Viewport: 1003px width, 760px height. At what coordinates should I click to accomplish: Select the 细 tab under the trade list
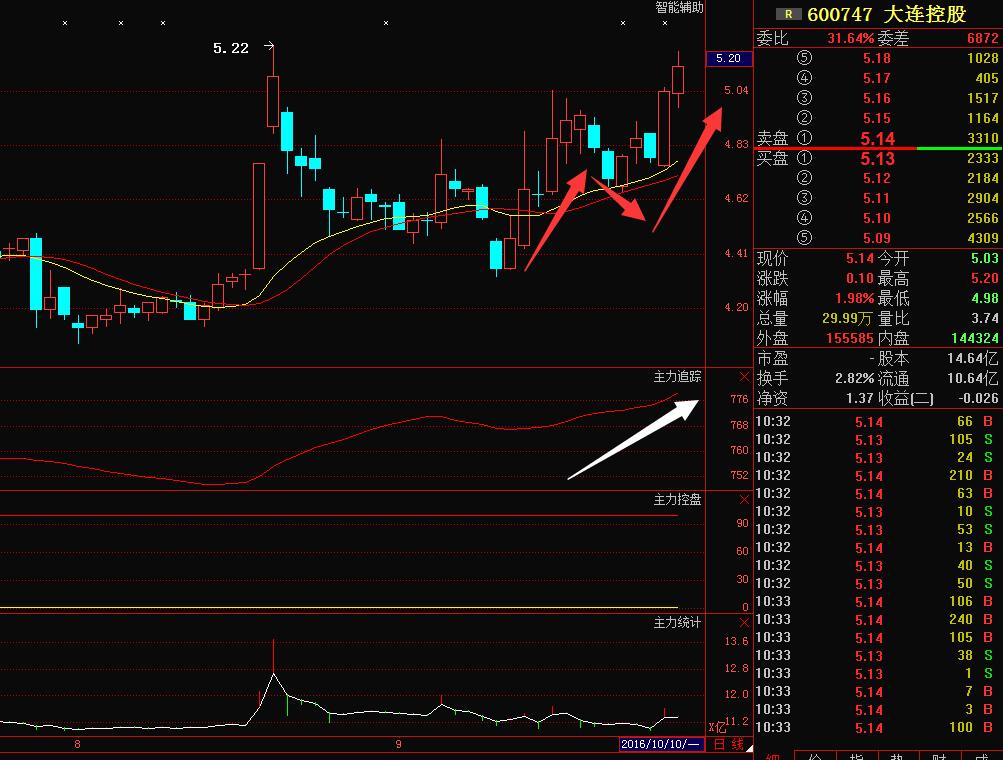click(x=773, y=756)
